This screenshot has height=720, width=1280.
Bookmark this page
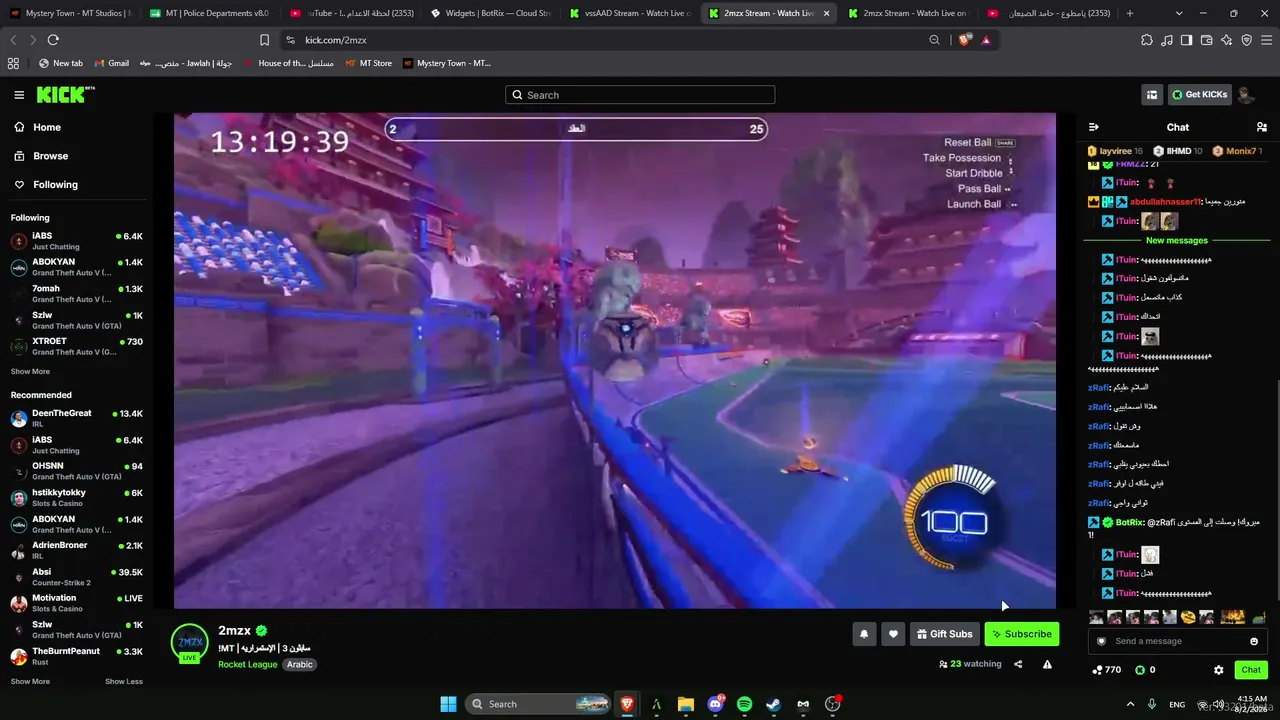point(264,40)
